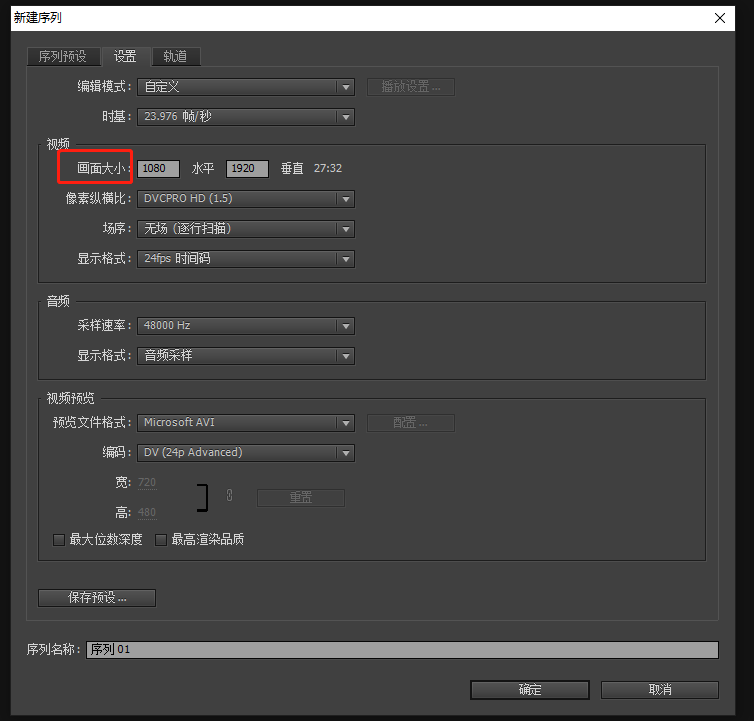
Task: Confirm with the 确定 button
Action: click(x=530, y=690)
